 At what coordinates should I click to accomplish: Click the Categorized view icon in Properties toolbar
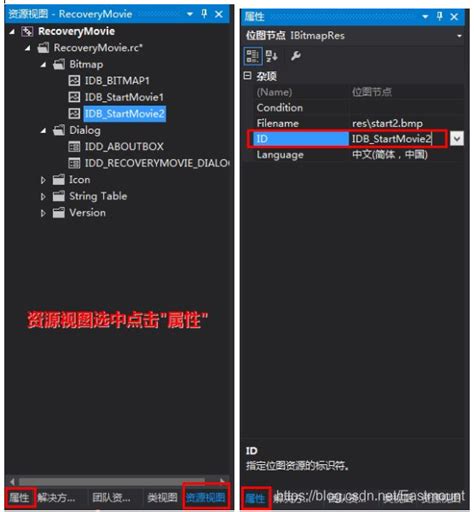point(252,56)
